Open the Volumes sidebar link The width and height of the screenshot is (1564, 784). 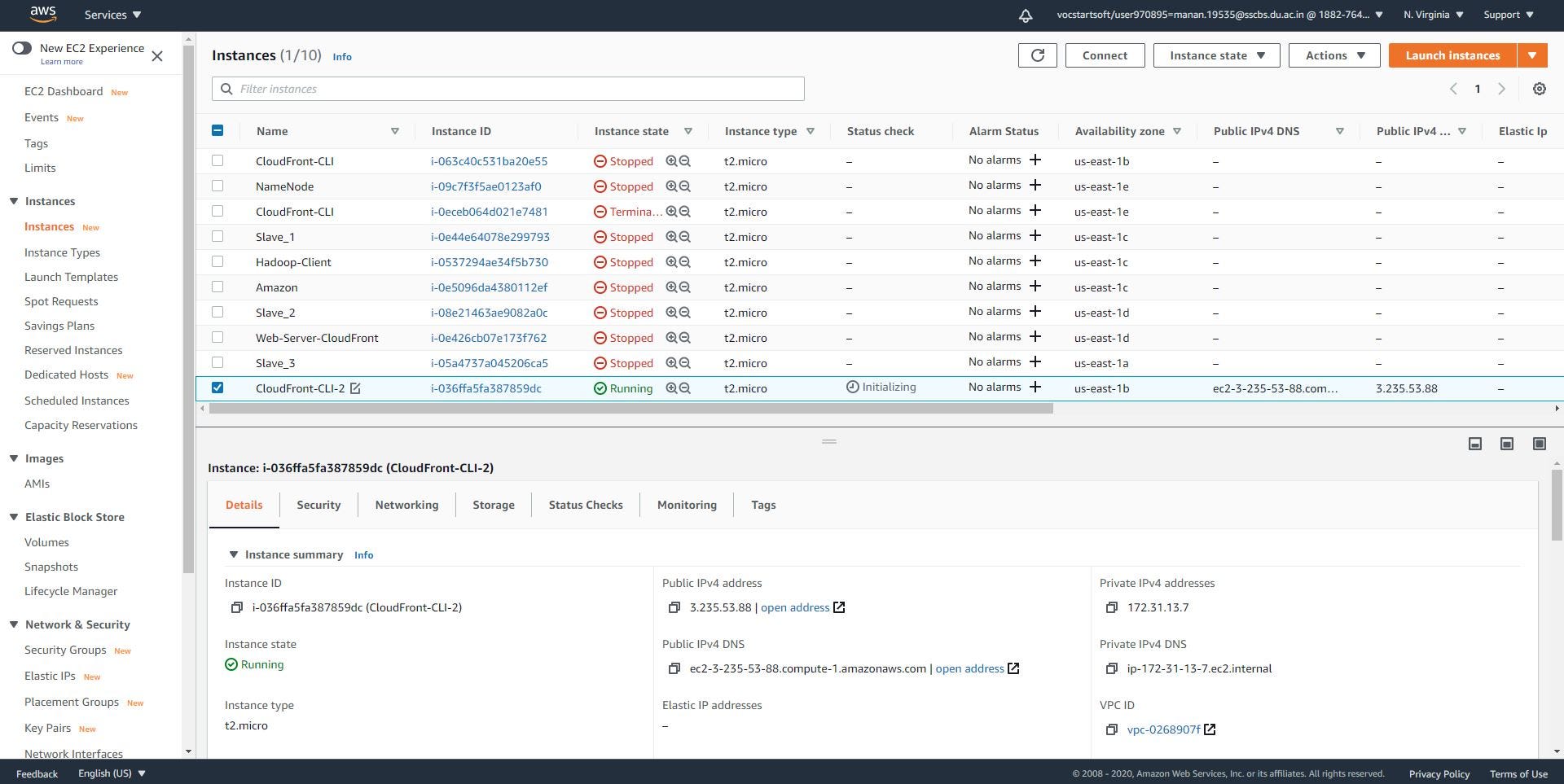point(46,542)
